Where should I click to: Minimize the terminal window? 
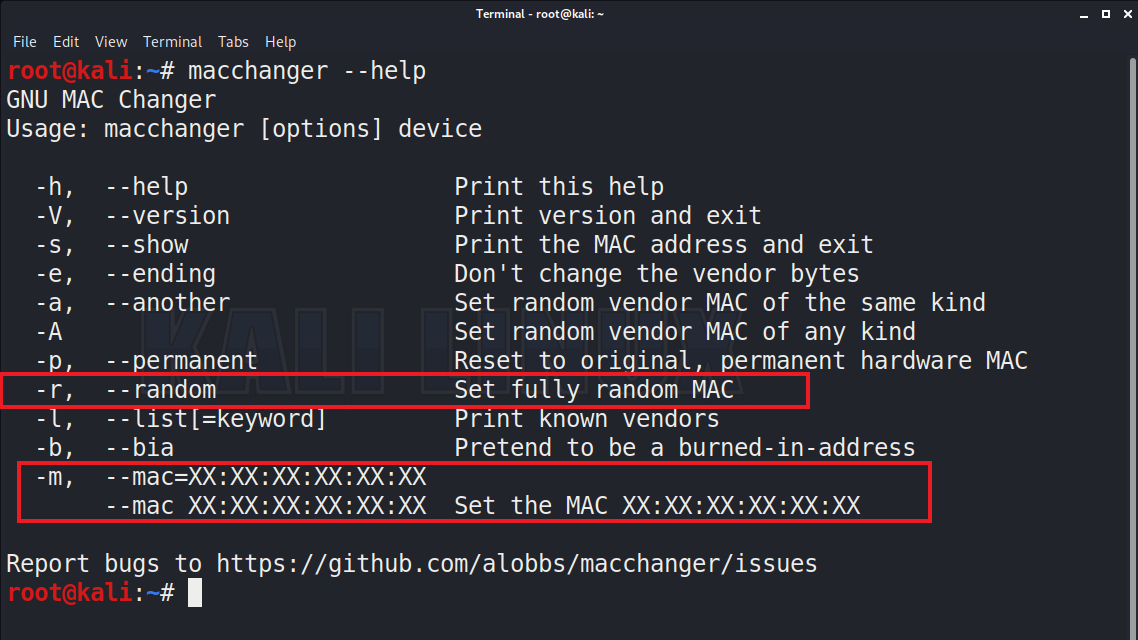(1084, 15)
